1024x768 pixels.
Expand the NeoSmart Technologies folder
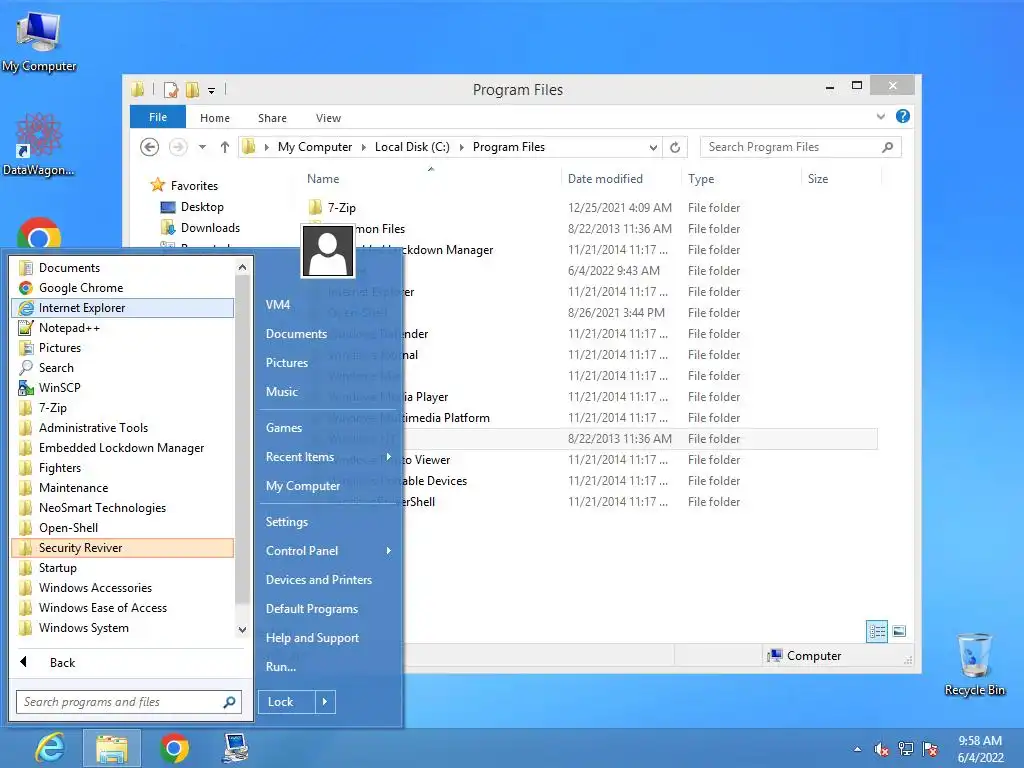pos(123,508)
